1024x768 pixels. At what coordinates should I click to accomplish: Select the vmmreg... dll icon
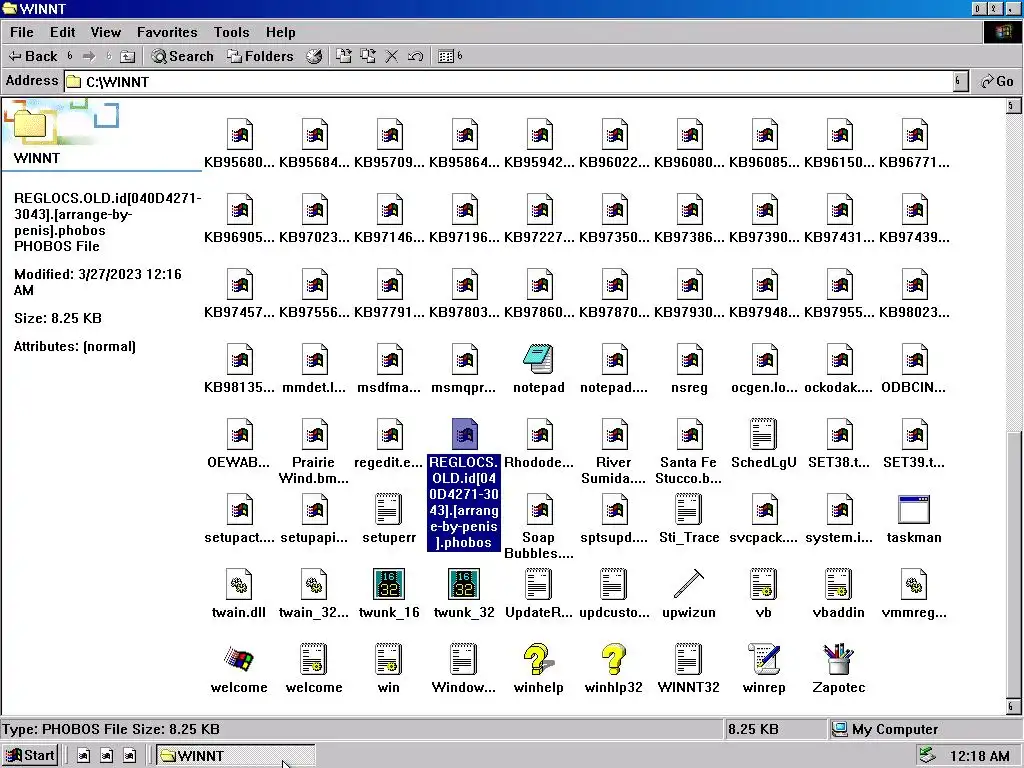coord(914,592)
